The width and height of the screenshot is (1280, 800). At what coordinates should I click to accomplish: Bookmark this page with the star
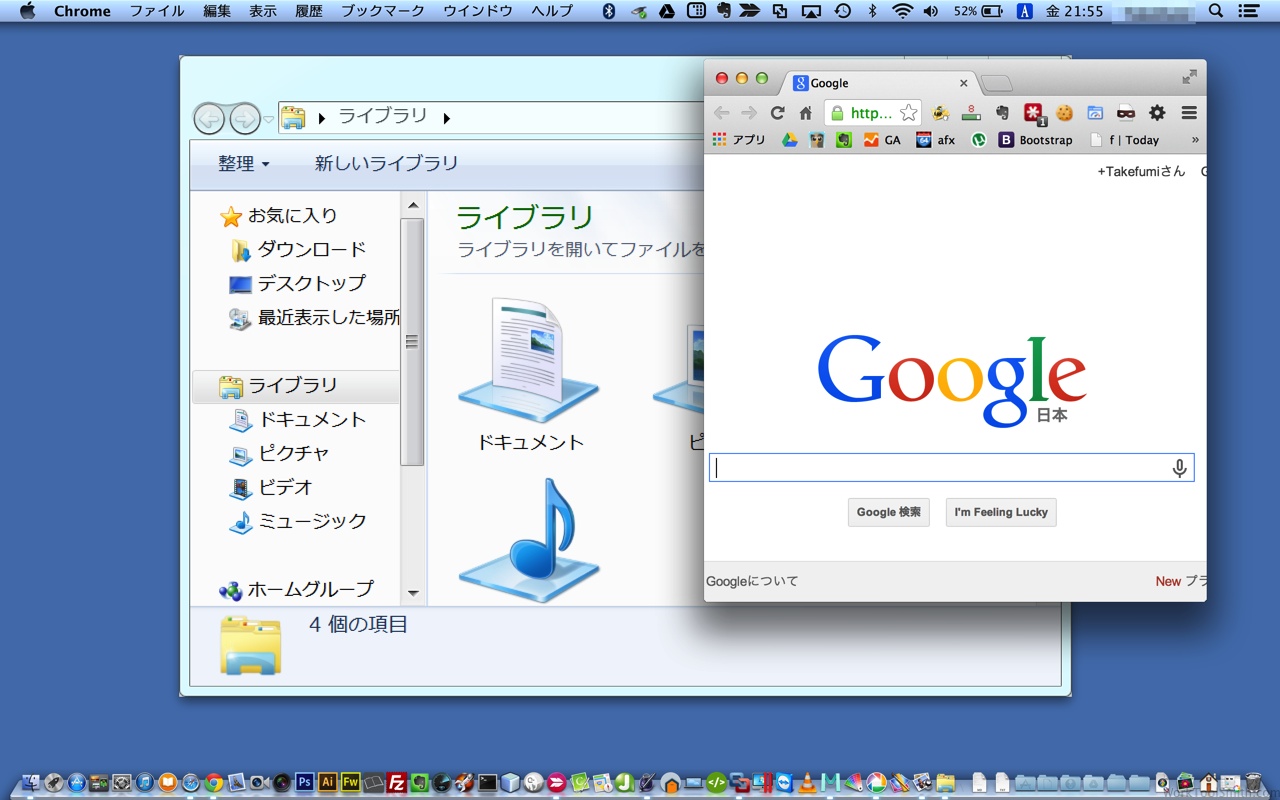pyautogui.click(x=908, y=113)
